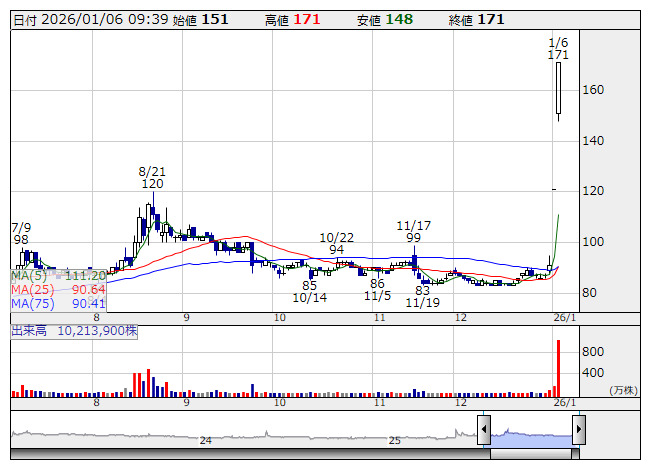Click the 10/14 low label at 85
This screenshot has width=653, height=470.
point(310,291)
